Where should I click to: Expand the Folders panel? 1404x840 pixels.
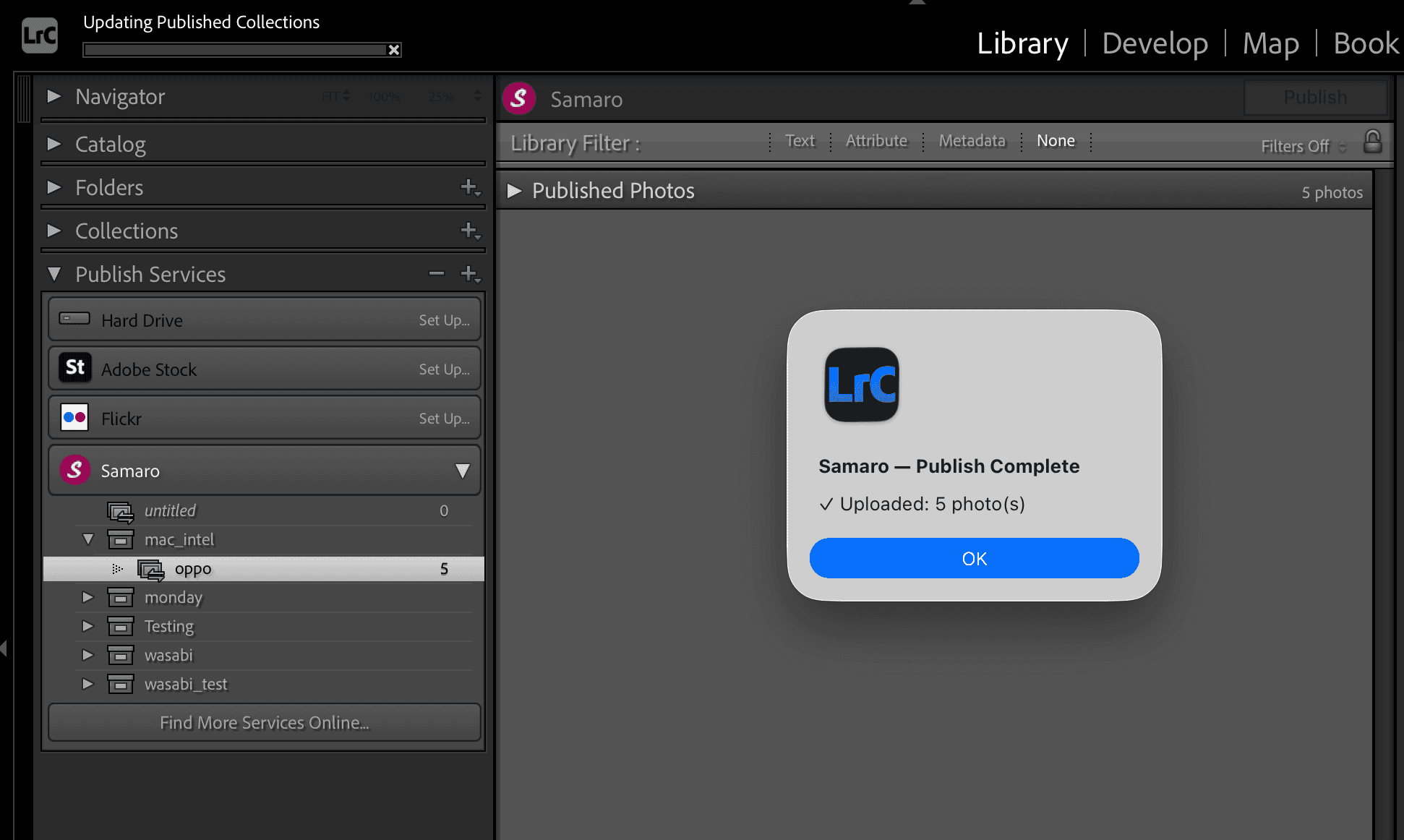(53, 187)
